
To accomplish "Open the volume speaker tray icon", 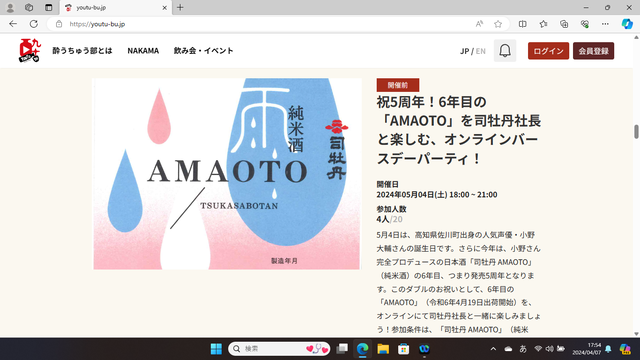I will pyautogui.click(x=549, y=349).
